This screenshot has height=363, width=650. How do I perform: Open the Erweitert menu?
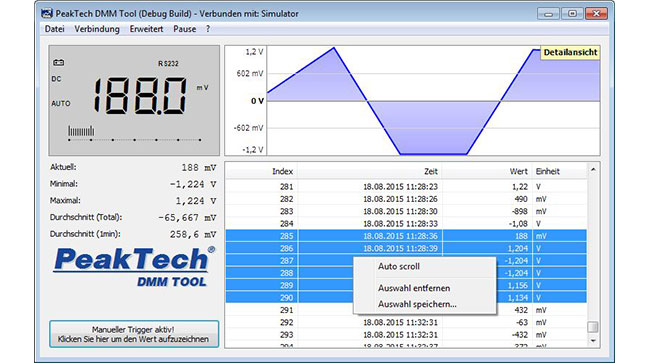tap(146, 29)
